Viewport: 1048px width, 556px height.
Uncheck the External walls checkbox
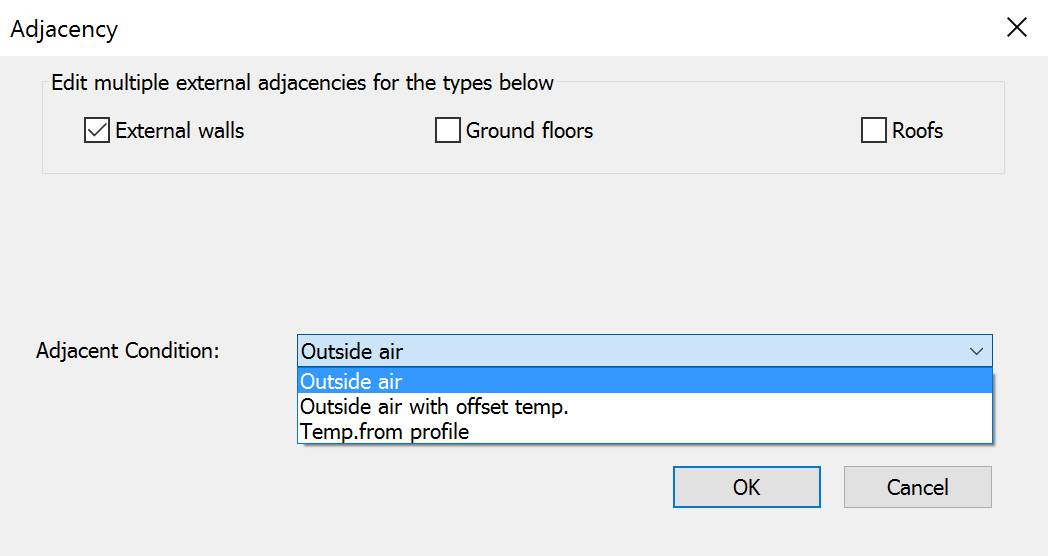pos(97,131)
